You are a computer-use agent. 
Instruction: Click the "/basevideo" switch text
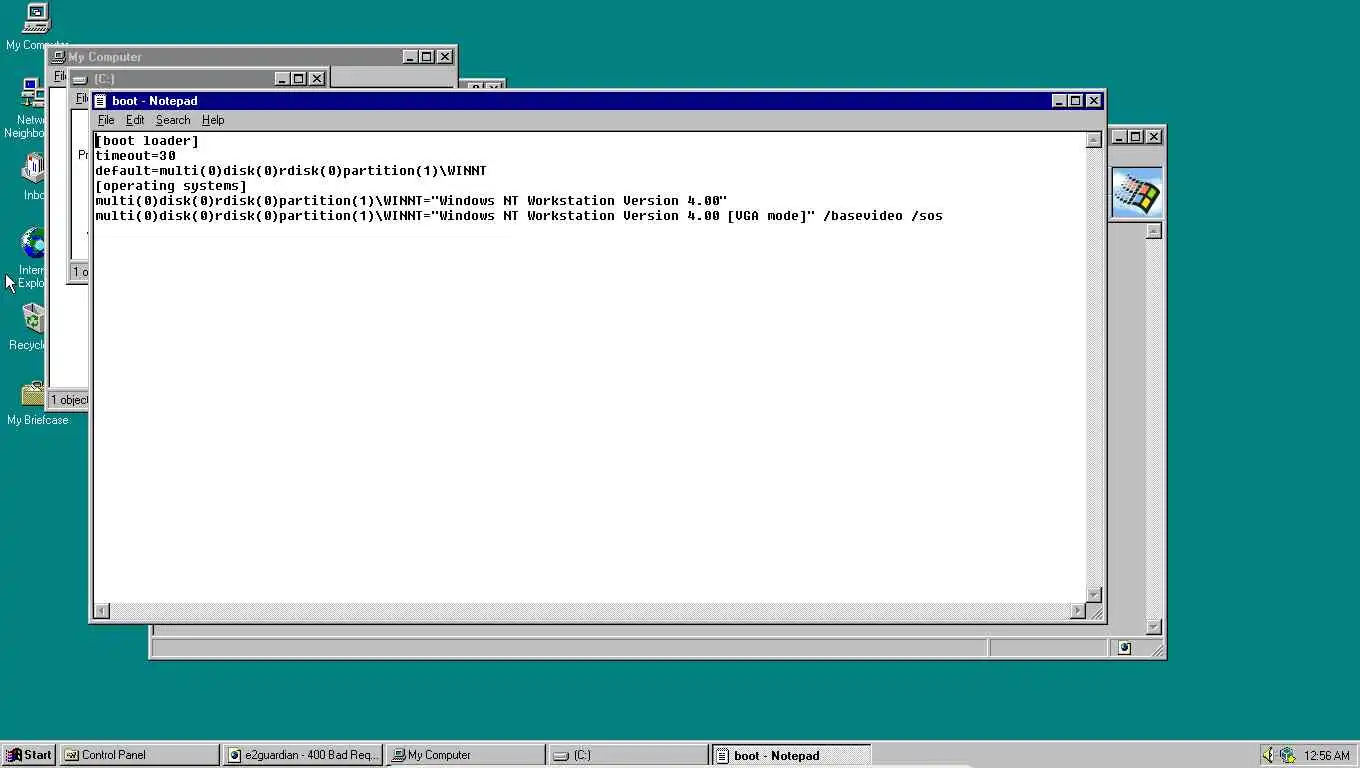[863, 216]
